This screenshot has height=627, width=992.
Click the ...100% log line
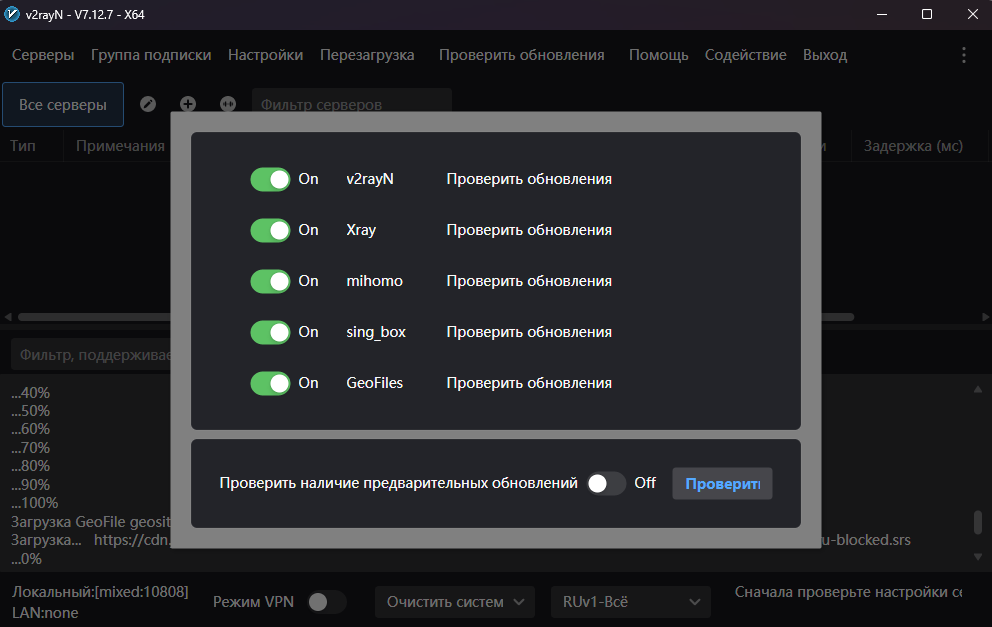(35, 503)
